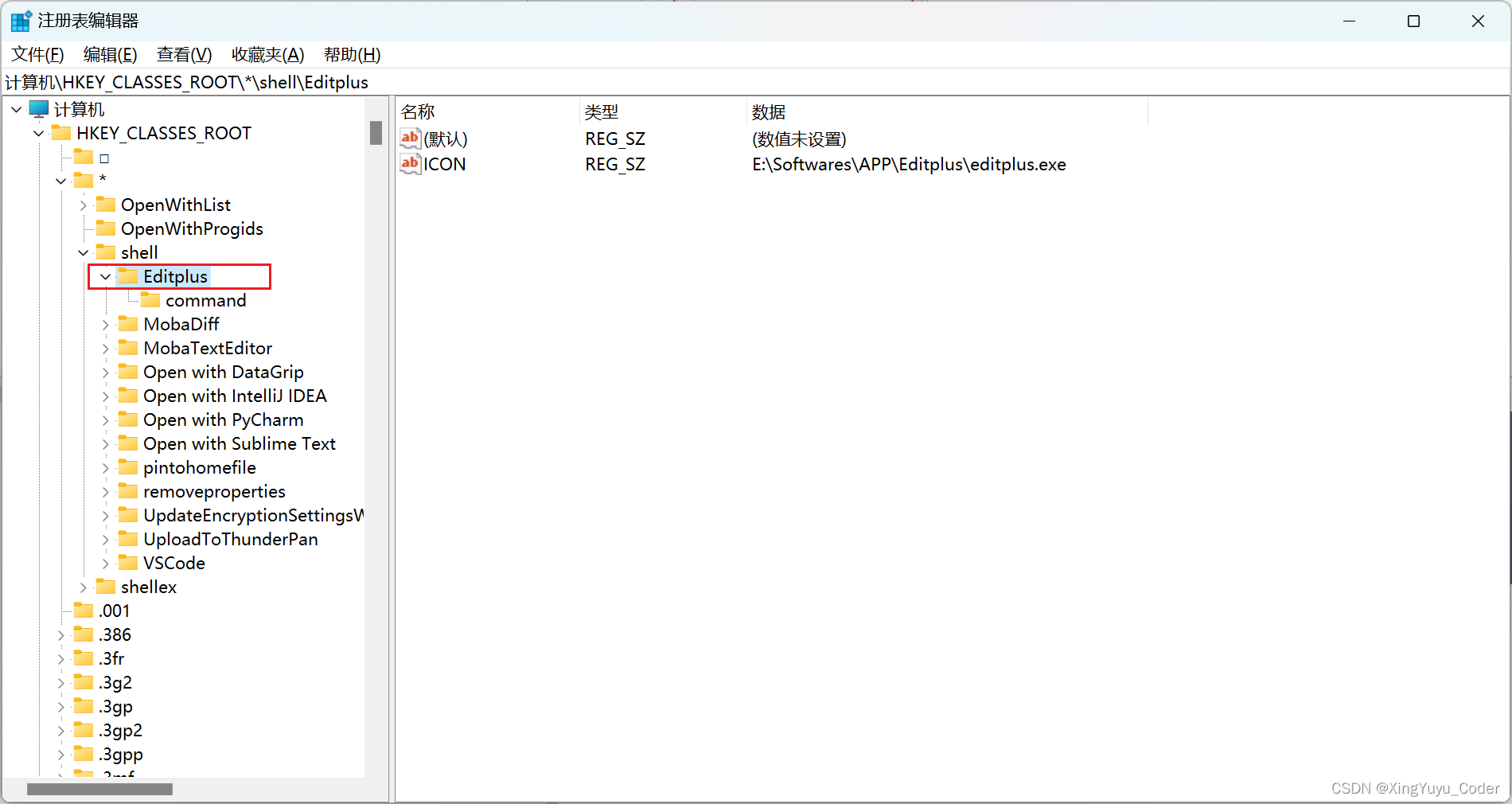Select the UpdateEncryptionSettingsW key

coord(253,516)
